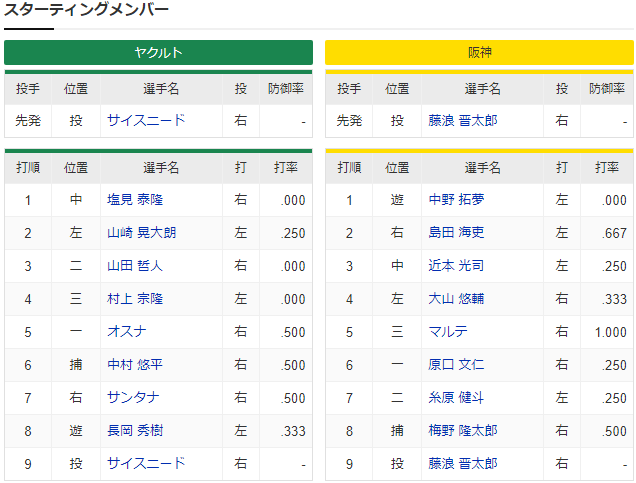Viewport: 636px width, 483px height.
Task: Open player 梅野 隆太郎 profile
Action: (463, 430)
